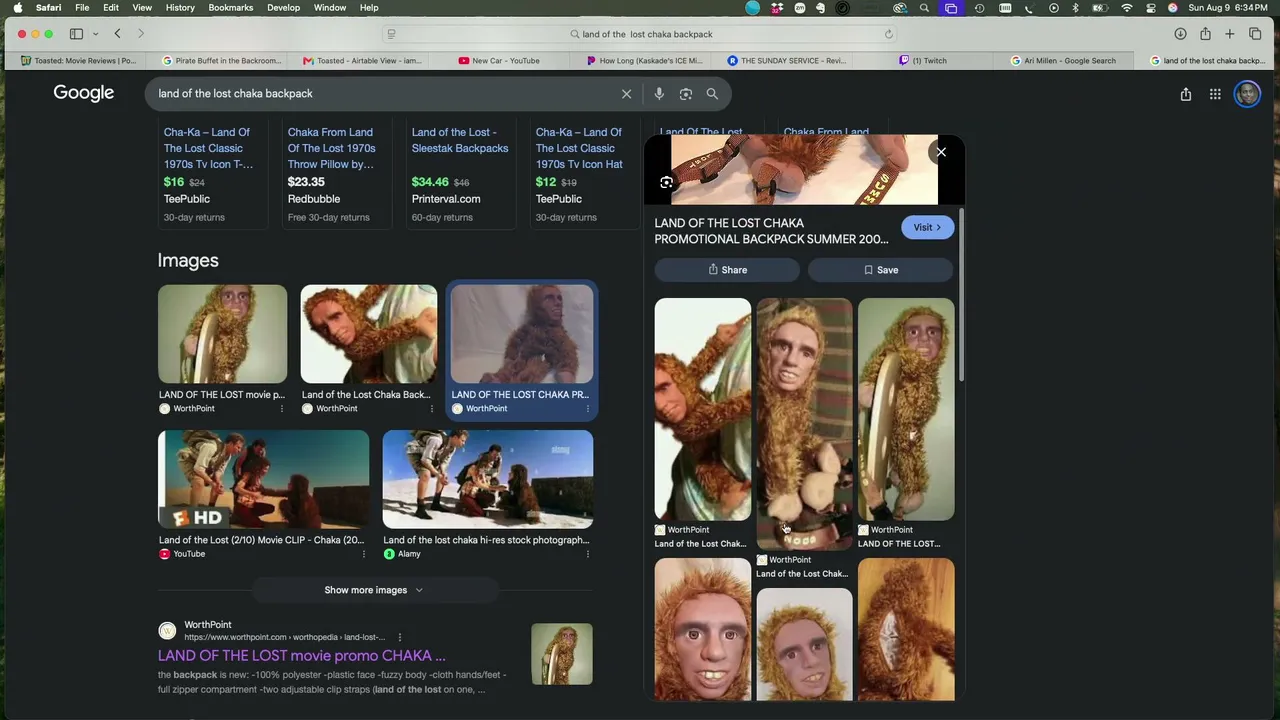Click the Safari address bar
Screen dimensions: 1280x720
point(640,34)
